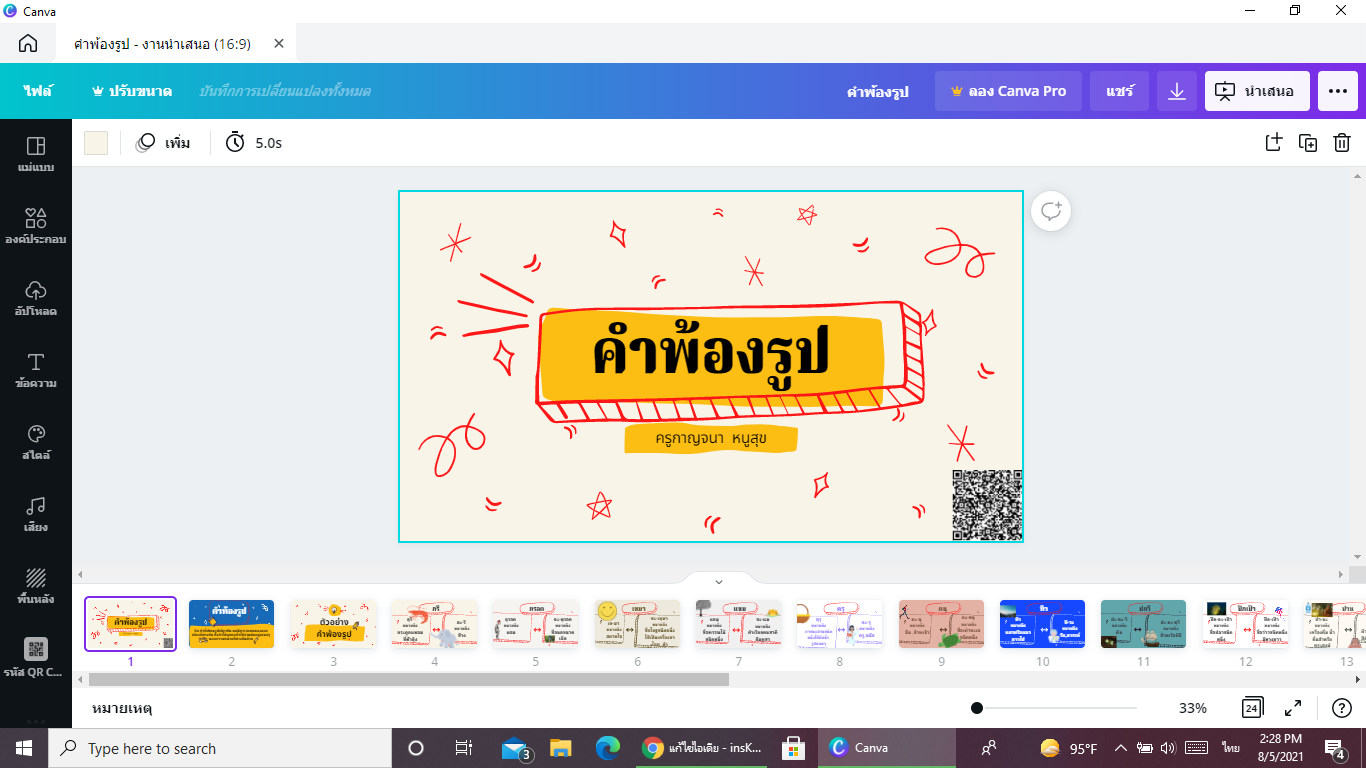1366x768 pixels.
Task: Delete the current page with trash icon
Action: click(1343, 142)
